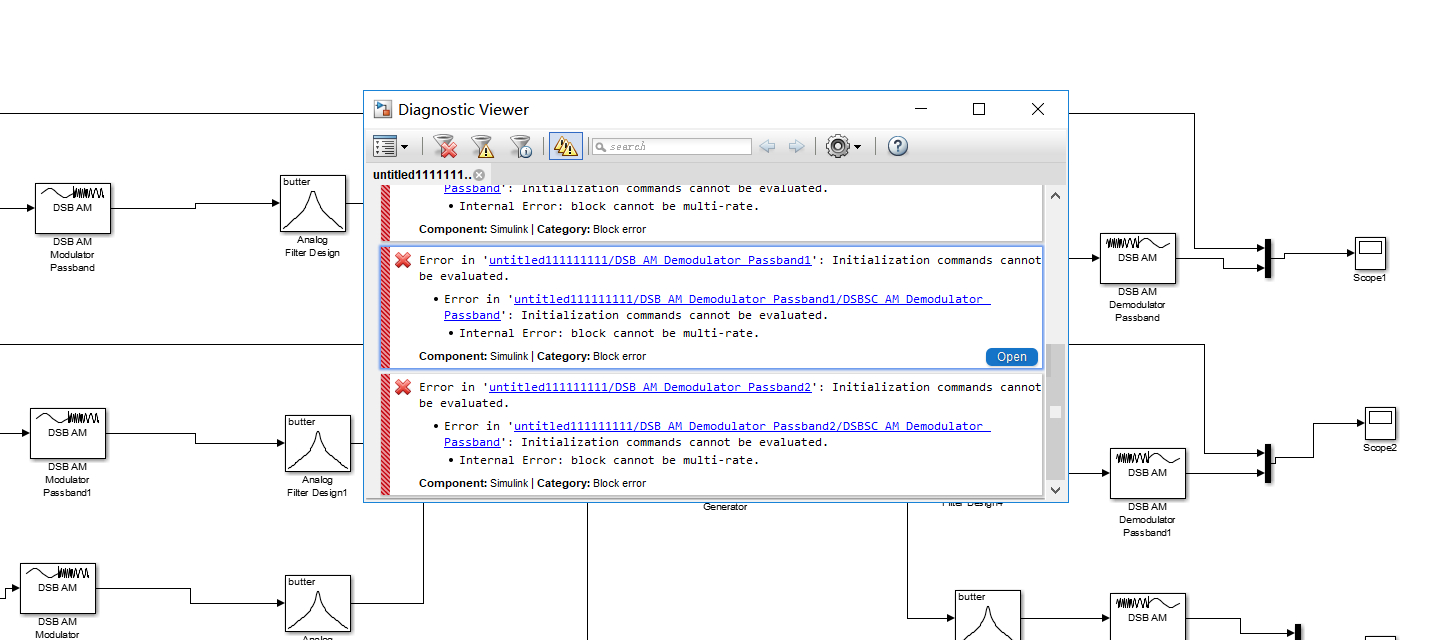Select Component: Simulink text of Passband2 error

pyautogui.click(x=473, y=483)
